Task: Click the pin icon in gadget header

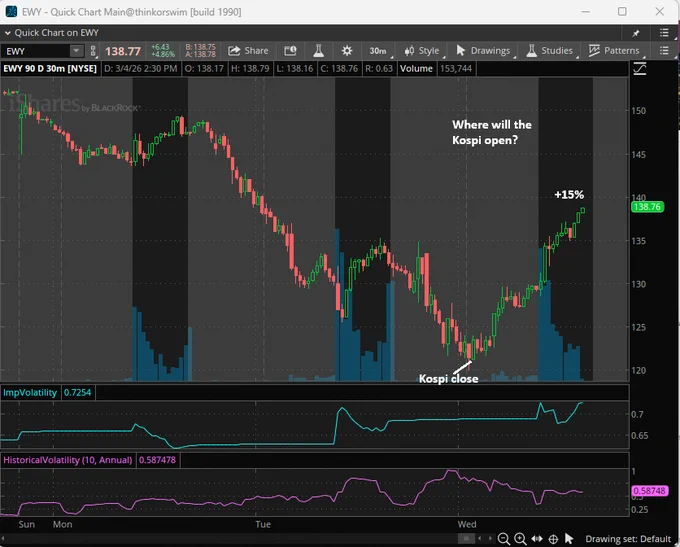Action: pyautogui.click(x=636, y=33)
